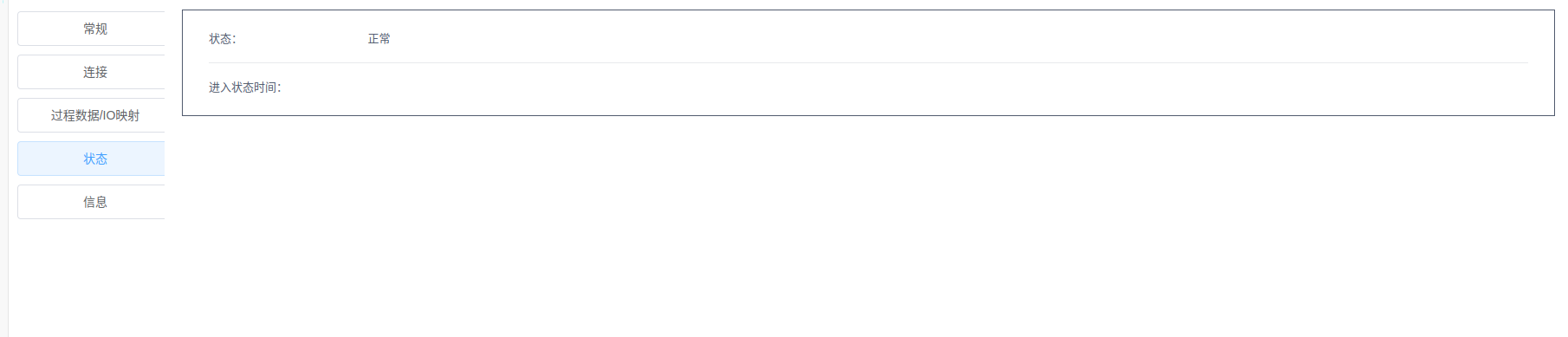Viewport: 1568px width, 337px height.
Task: Show device information via 信息
Action: pyautogui.click(x=91, y=202)
